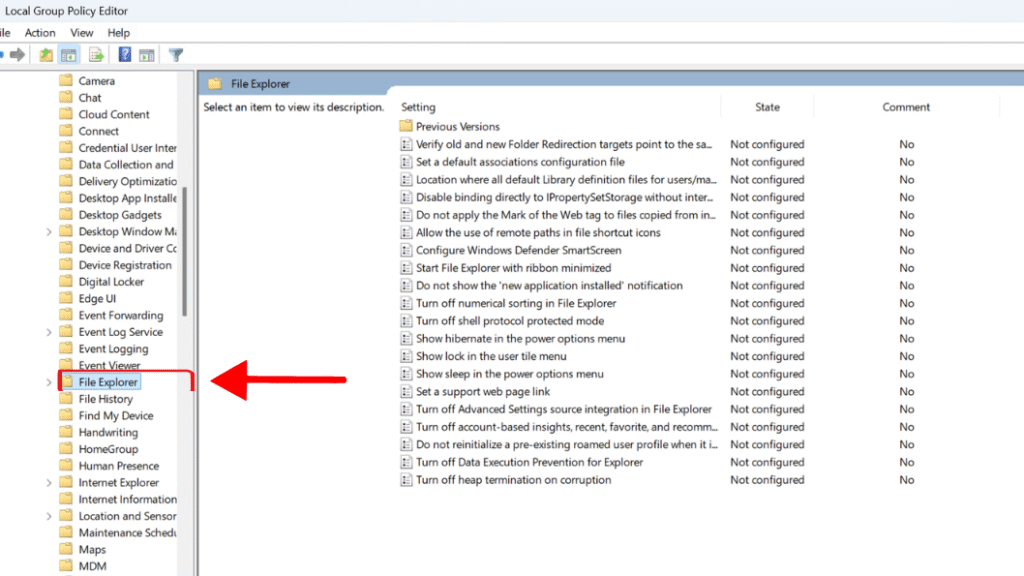Image resolution: width=1024 pixels, height=576 pixels.
Task: Select the Chat folder in tree
Action: [x=89, y=97]
